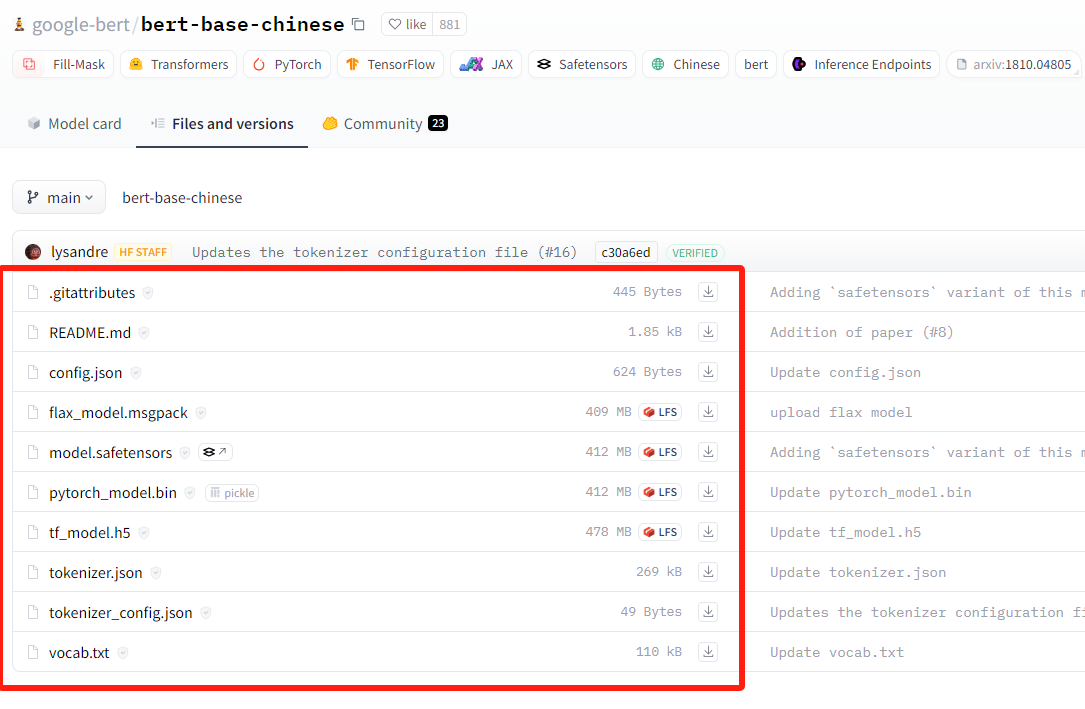The height and width of the screenshot is (709, 1085).
Task: Download vocab.txt file
Action: [708, 652]
